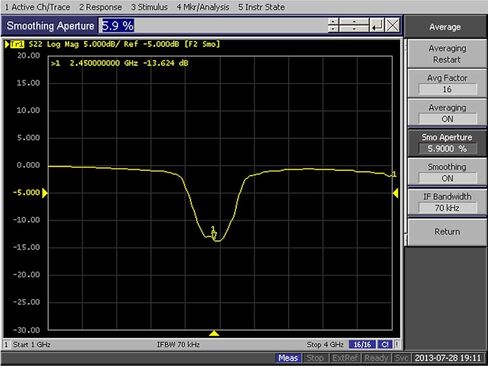The image size is (488, 366).
Task: Increase aperture with small up arrow
Action: [333, 22]
